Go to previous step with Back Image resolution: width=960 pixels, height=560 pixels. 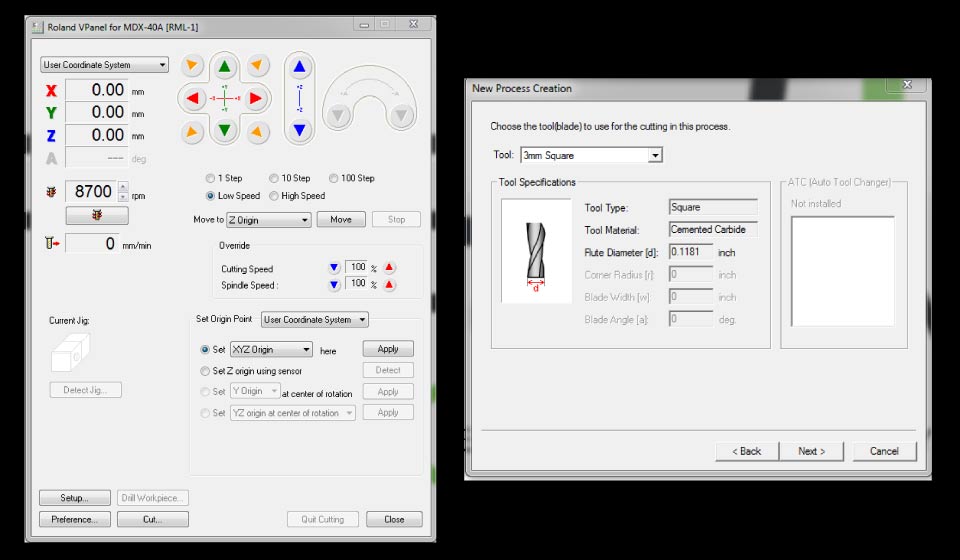click(747, 451)
